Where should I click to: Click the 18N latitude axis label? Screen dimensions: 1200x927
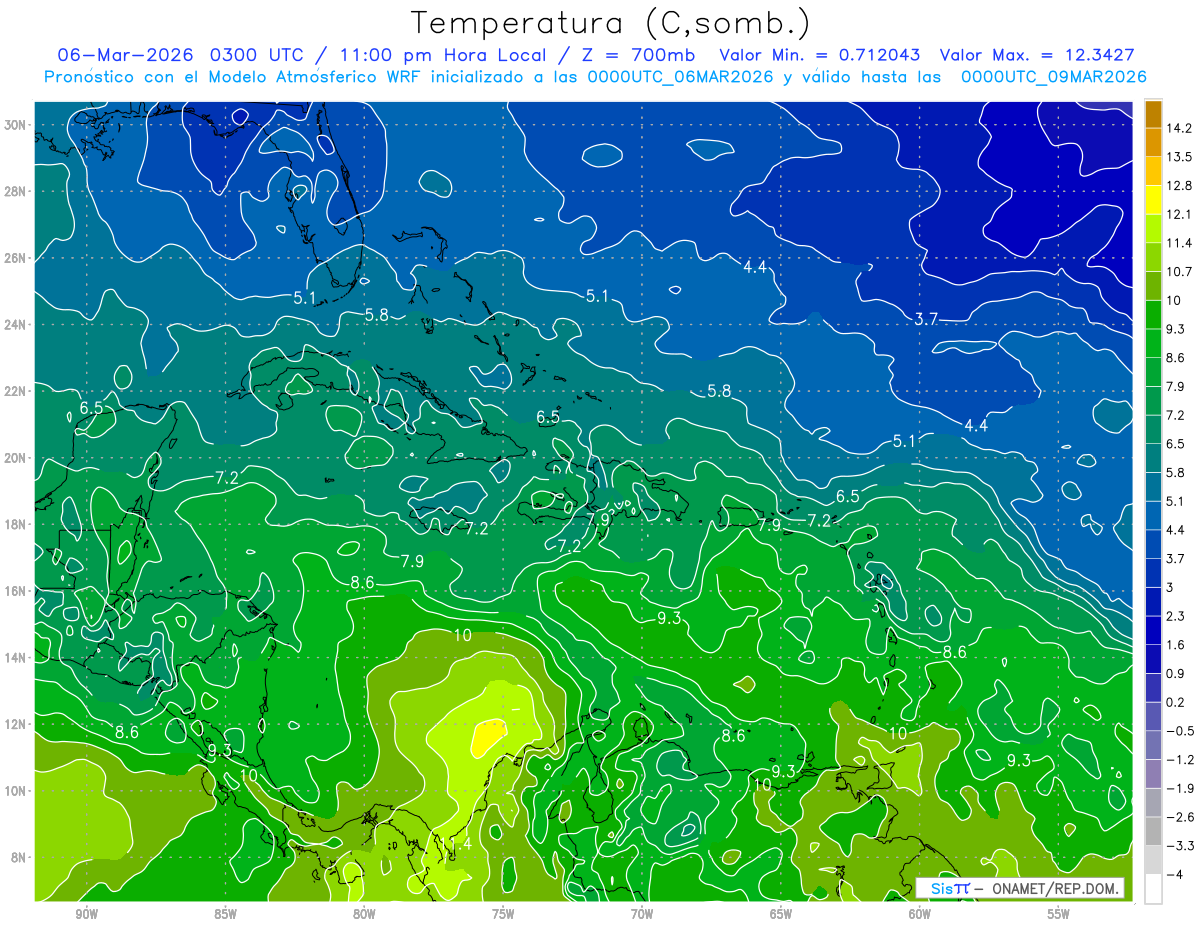pos(17,524)
